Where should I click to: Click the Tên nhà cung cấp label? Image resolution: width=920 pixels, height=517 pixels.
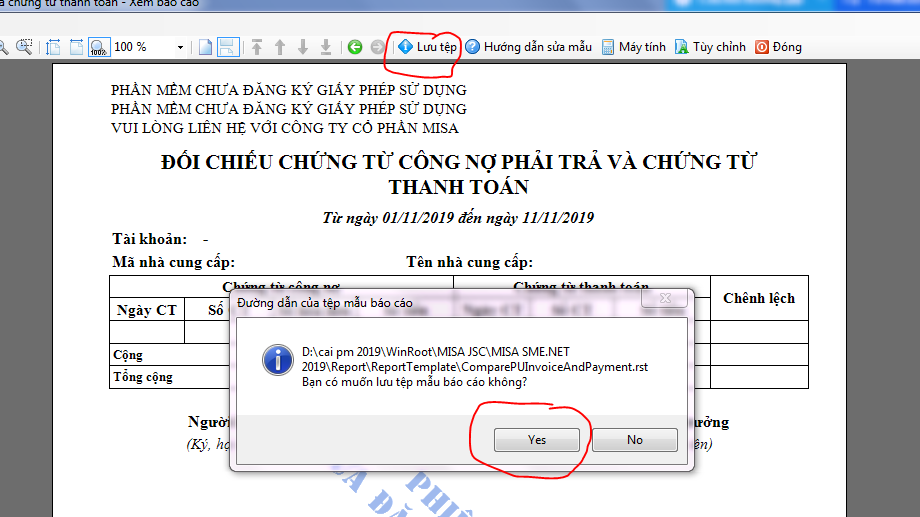pyautogui.click(x=469, y=262)
